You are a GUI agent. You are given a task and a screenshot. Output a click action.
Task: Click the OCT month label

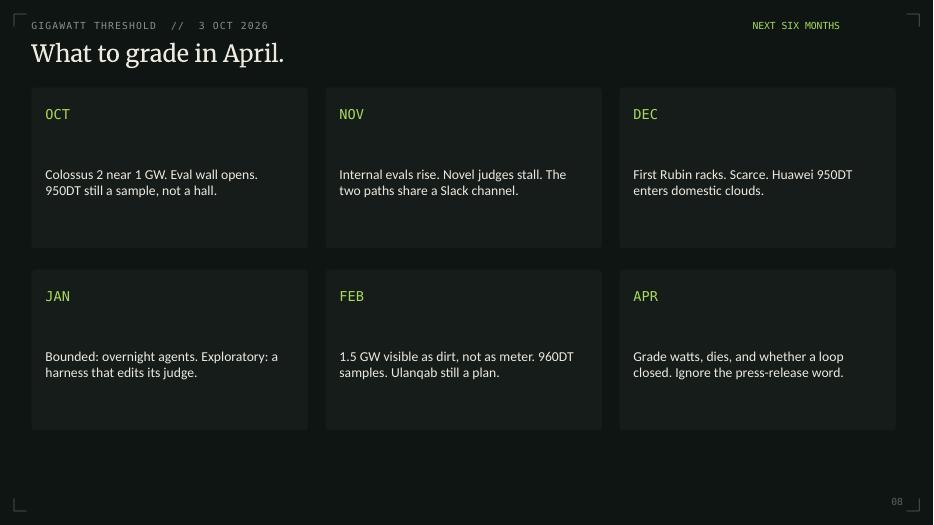click(x=57, y=114)
